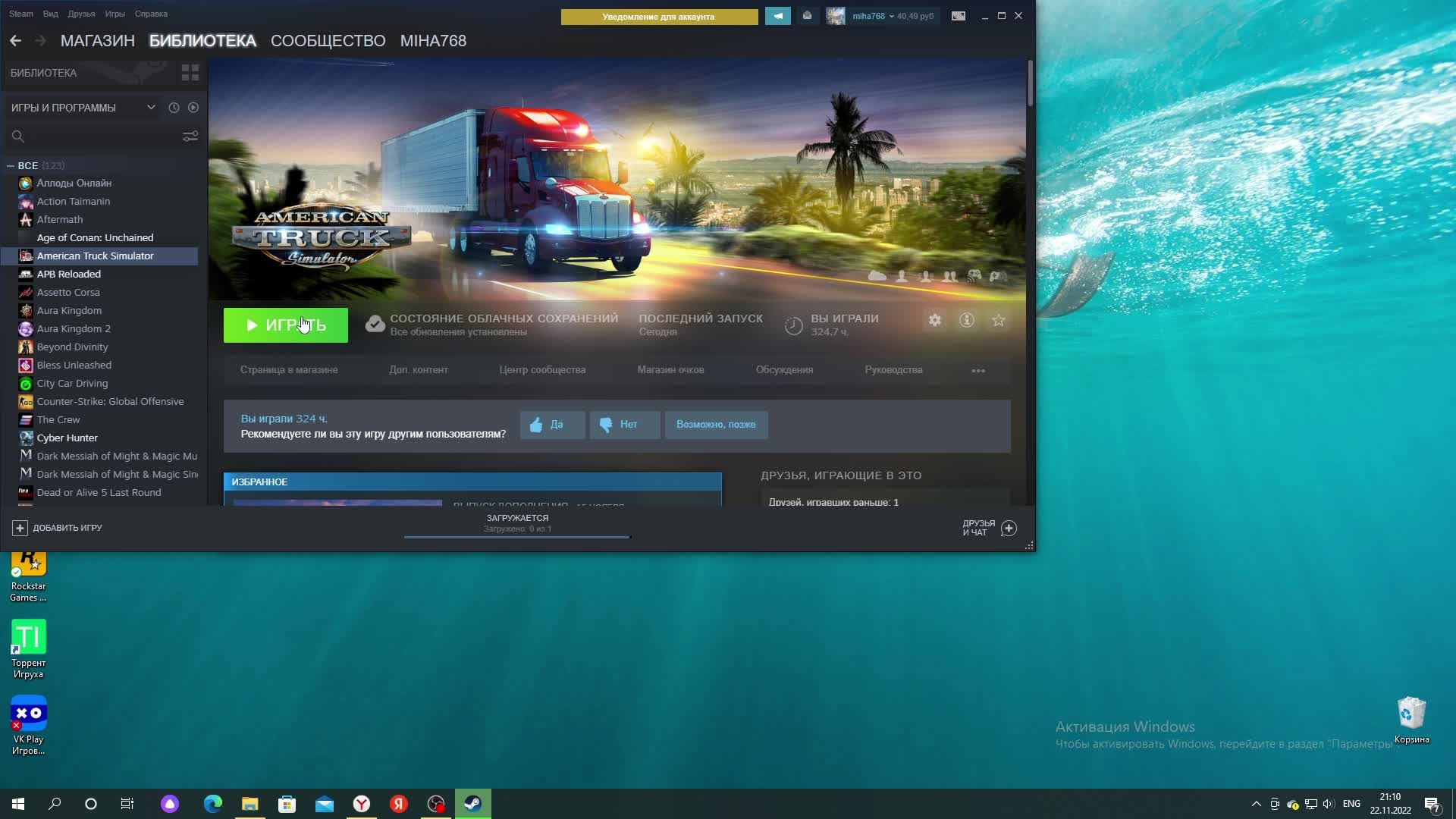Expand Games and Programs dropdown
This screenshot has width=1456, height=819.
point(151,108)
